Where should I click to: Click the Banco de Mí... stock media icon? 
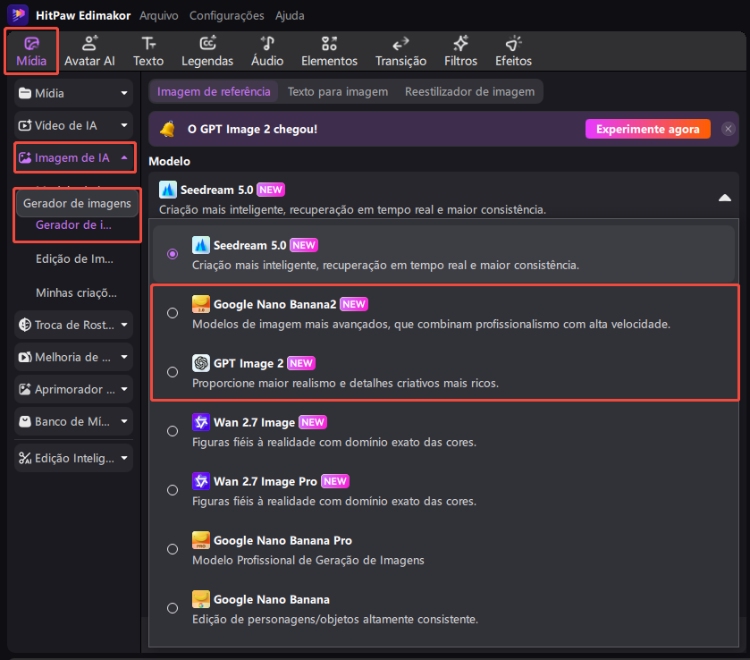click(x=24, y=421)
